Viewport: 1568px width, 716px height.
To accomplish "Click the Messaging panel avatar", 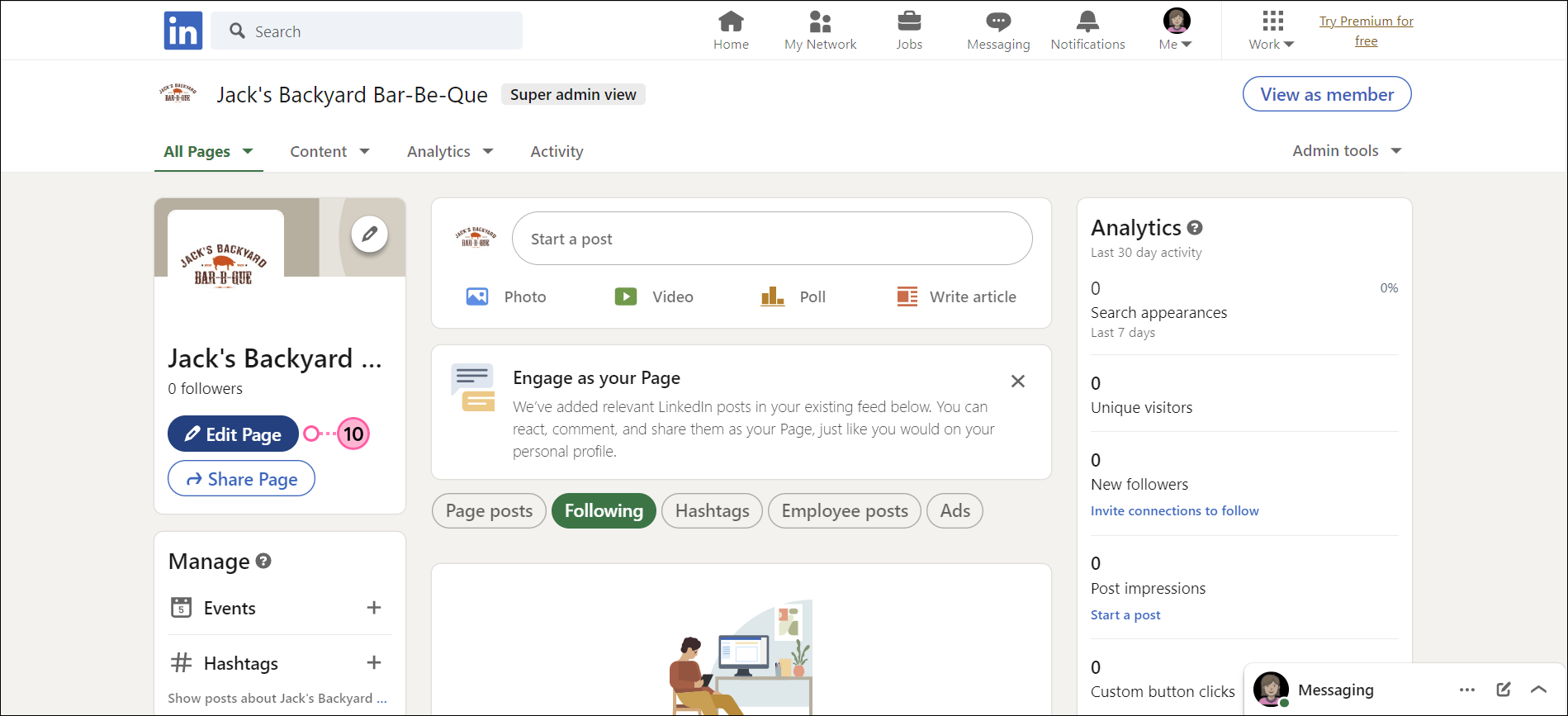I will (1271, 689).
